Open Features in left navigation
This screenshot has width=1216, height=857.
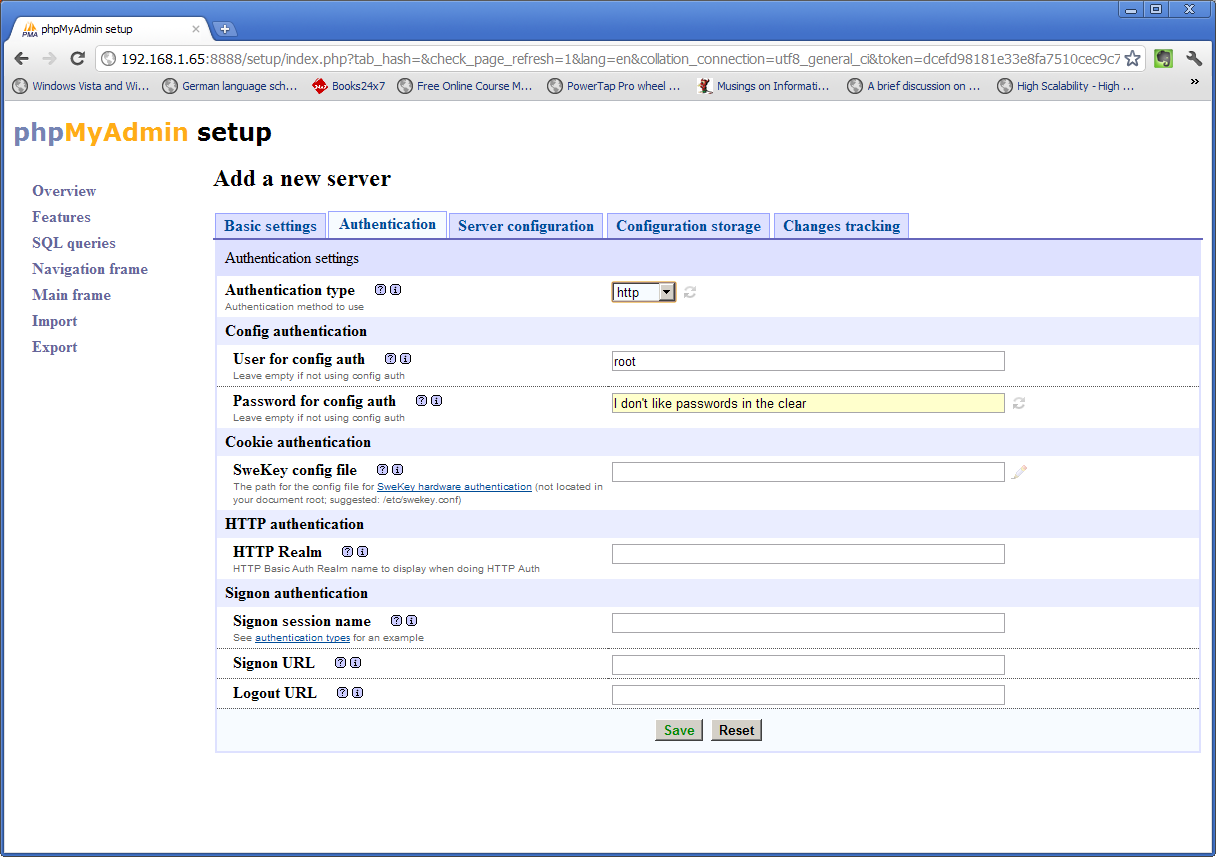pos(61,217)
